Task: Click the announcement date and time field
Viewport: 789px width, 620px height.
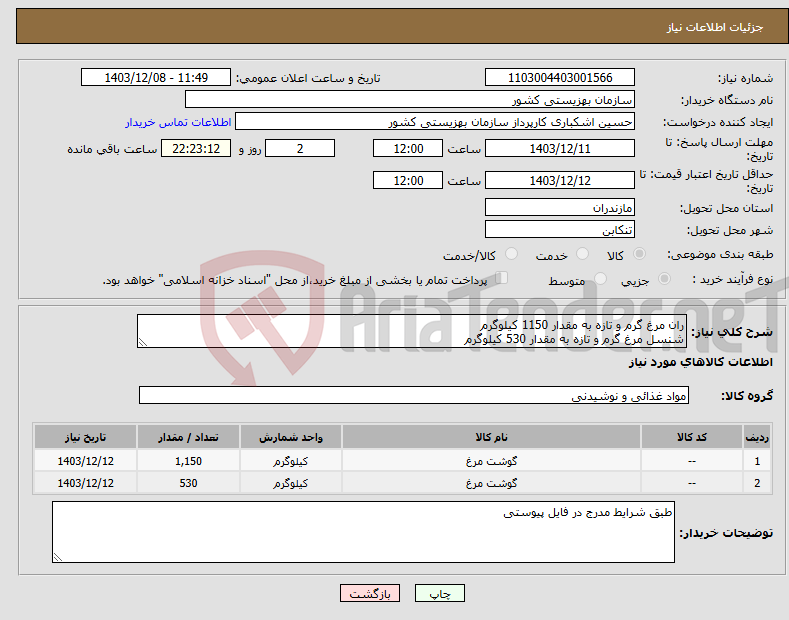Action: click(x=156, y=78)
